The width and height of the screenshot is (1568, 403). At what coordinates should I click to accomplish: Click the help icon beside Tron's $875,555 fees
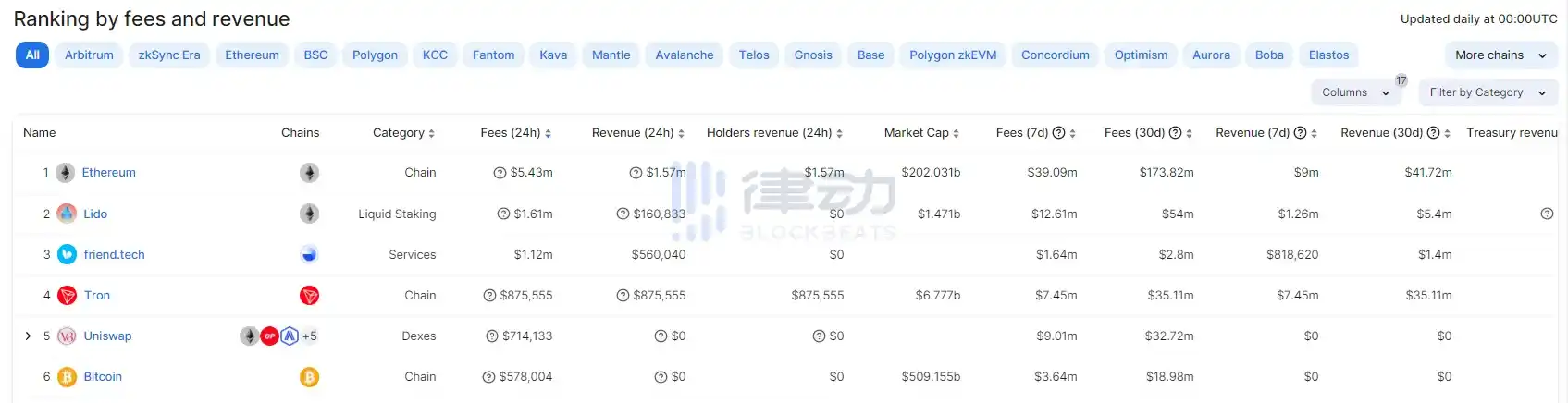[x=489, y=295]
